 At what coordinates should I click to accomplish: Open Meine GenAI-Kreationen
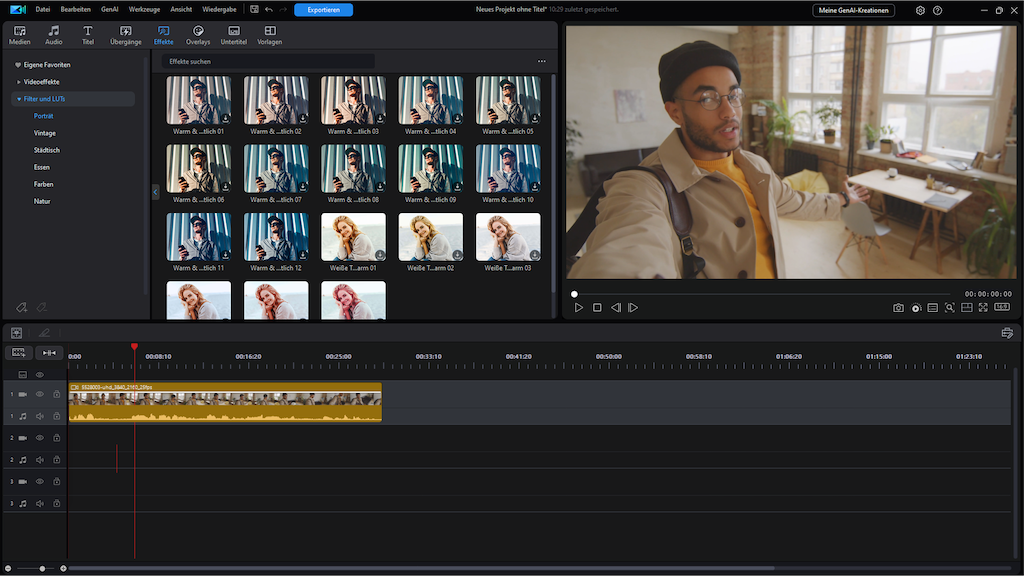853,10
